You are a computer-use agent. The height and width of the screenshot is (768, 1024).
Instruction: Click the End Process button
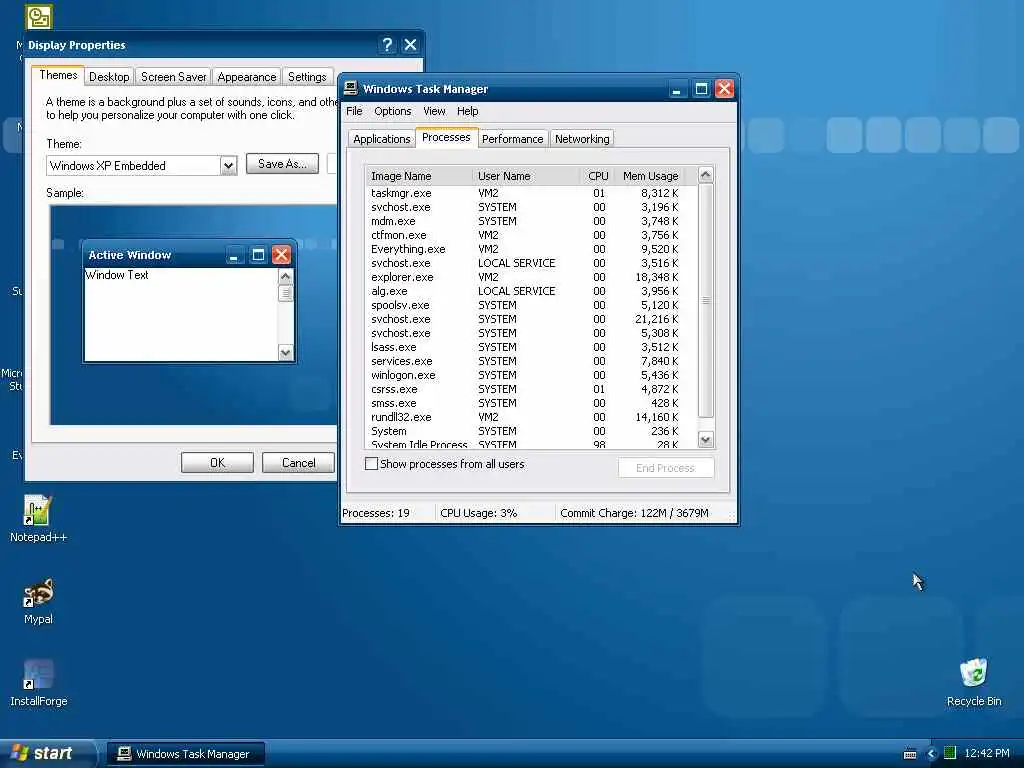pyautogui.click(x=665, y=468)
